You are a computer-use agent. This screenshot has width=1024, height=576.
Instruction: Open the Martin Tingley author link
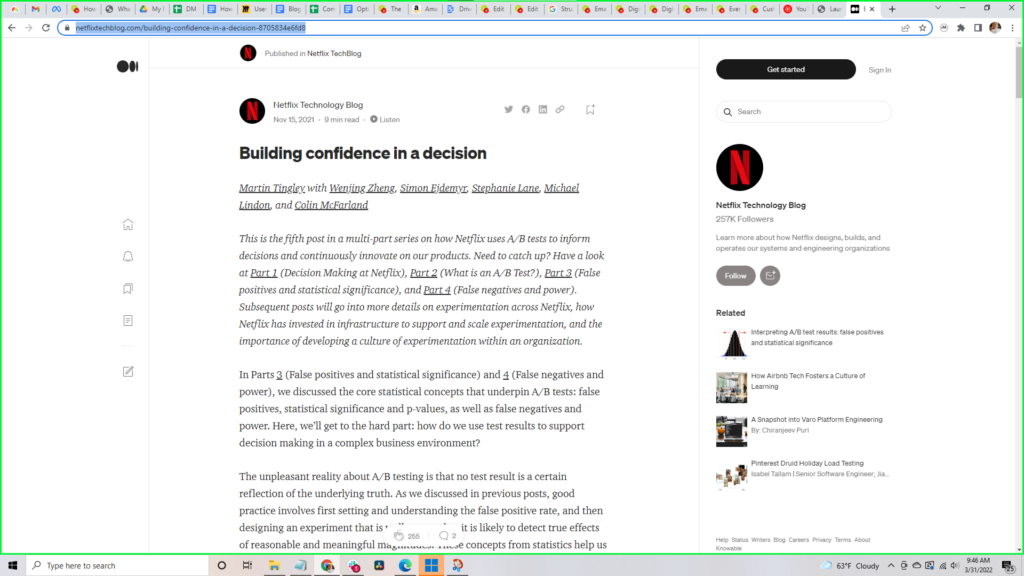(272, 188)
